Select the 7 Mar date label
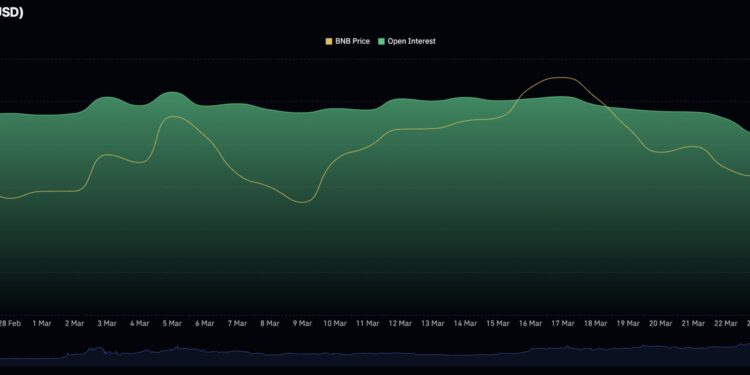The width and height of the screenshot is (750, 375). pos(237,323)
